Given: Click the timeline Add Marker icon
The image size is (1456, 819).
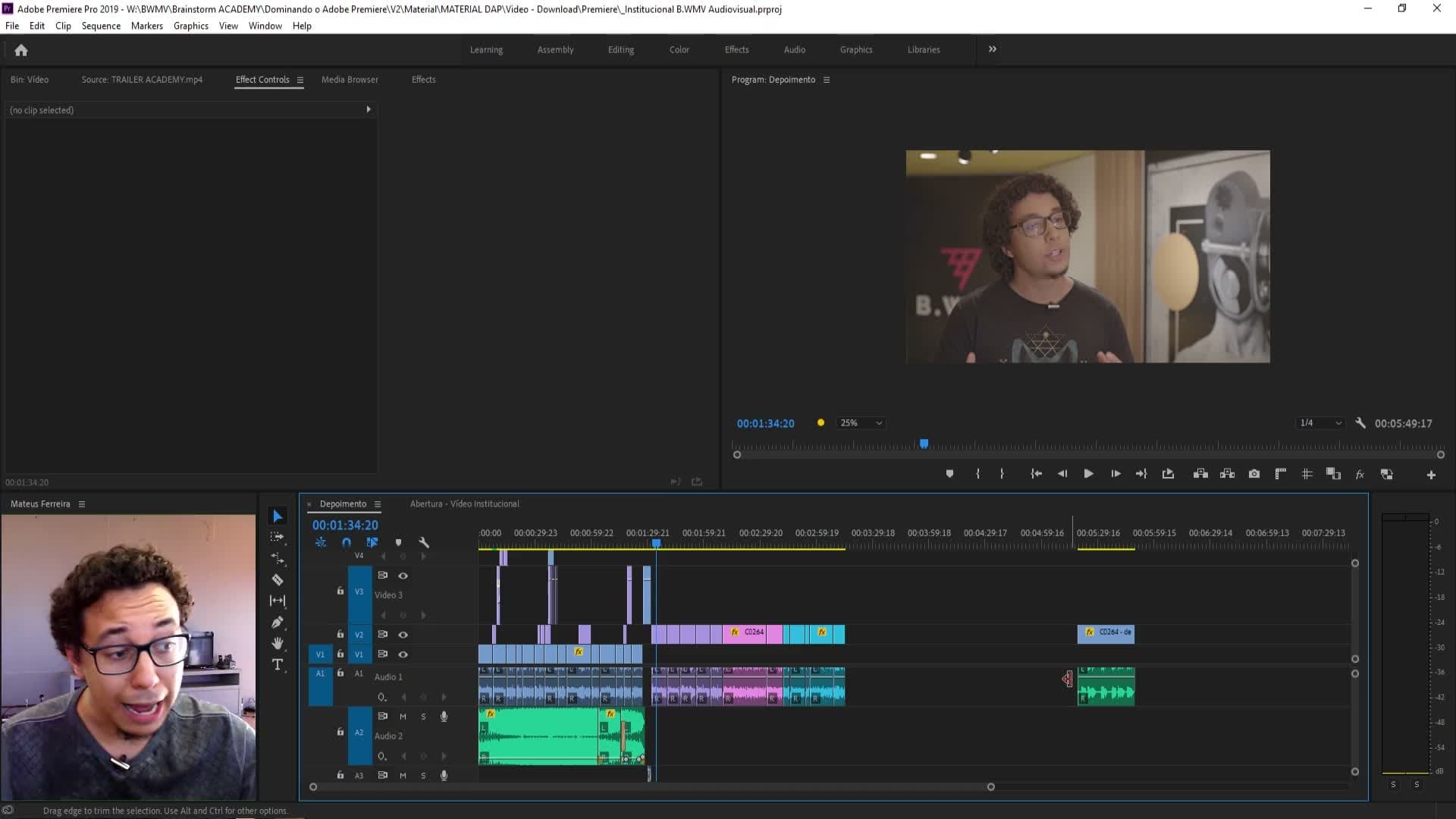Looking at the screenshot, I should coord(398,543).
